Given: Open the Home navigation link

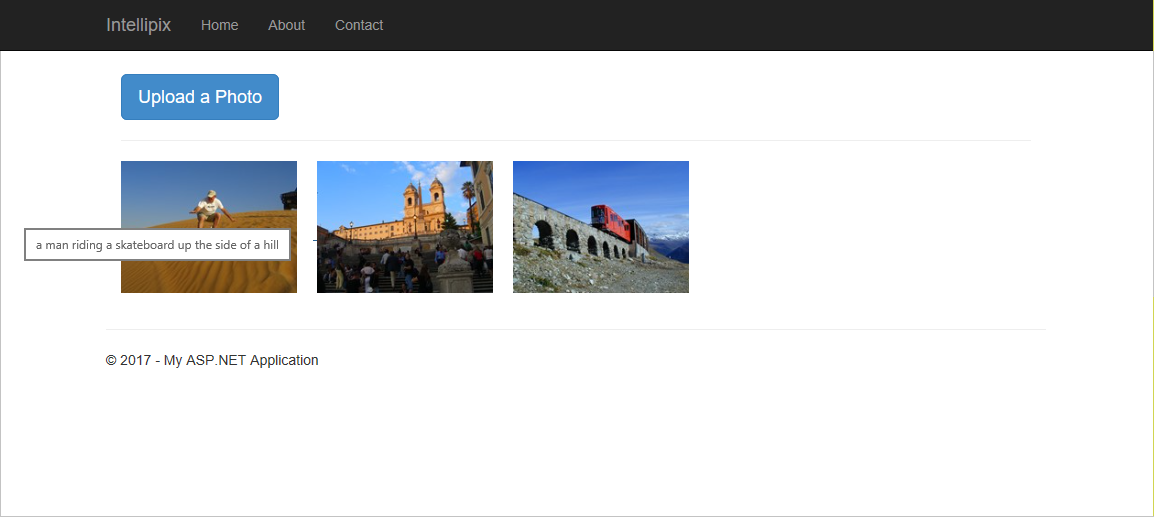Looking at the screenshot, I should coord(219,25).
